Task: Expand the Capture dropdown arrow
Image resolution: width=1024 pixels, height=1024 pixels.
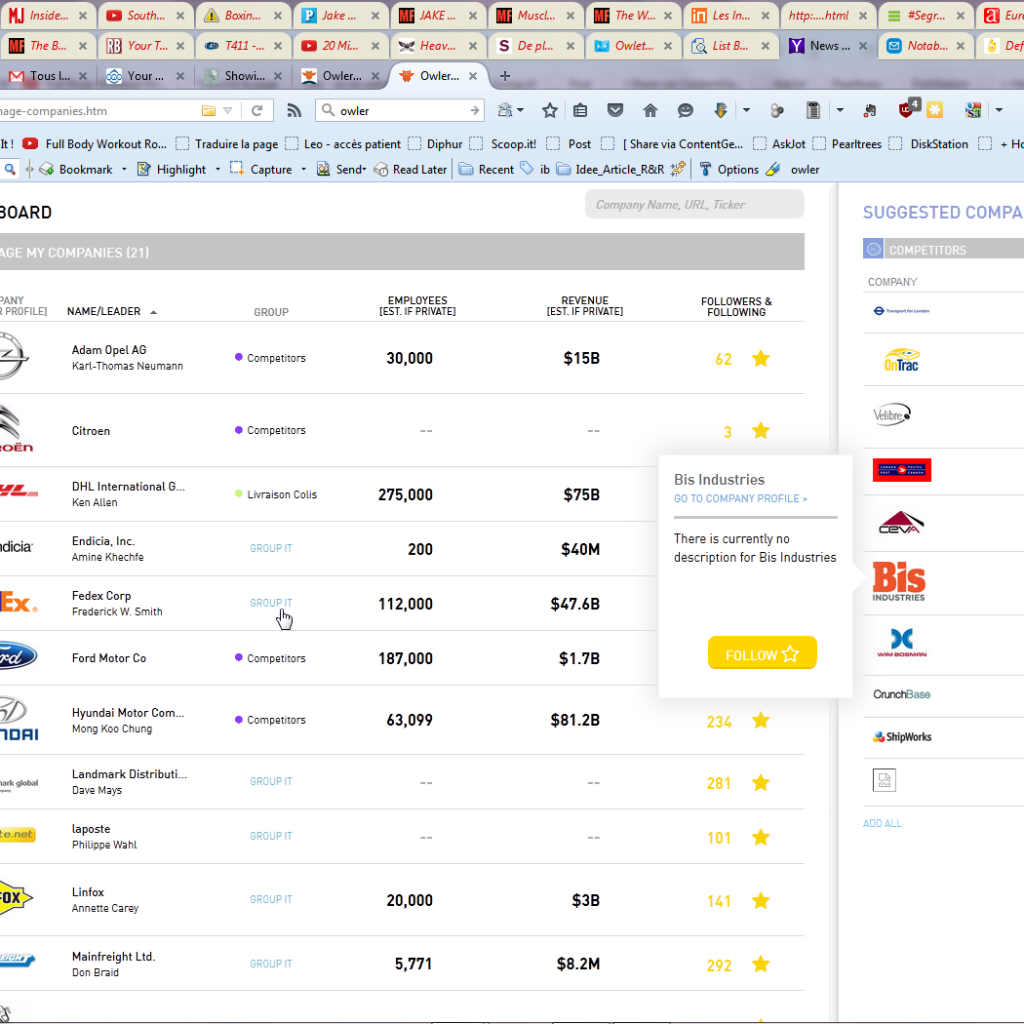Action: (304, 169)
